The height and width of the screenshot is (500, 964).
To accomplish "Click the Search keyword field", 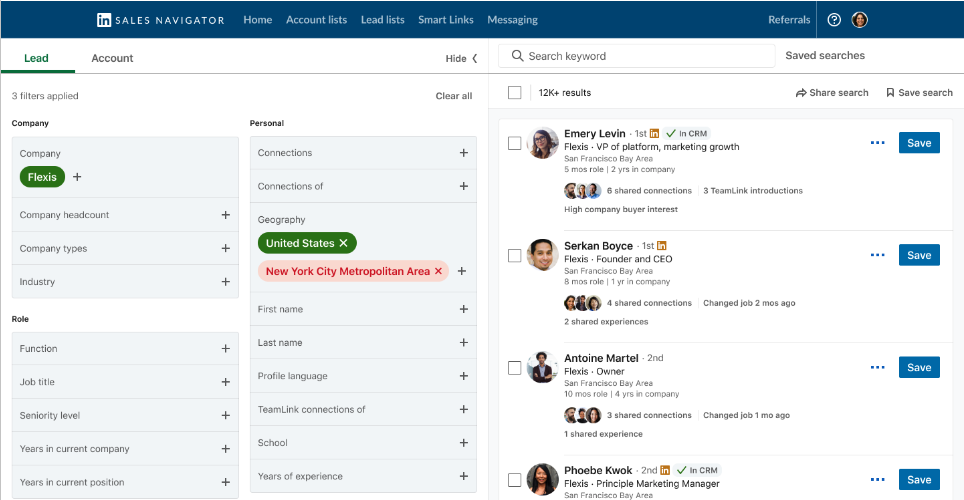I will click(636, 56).
